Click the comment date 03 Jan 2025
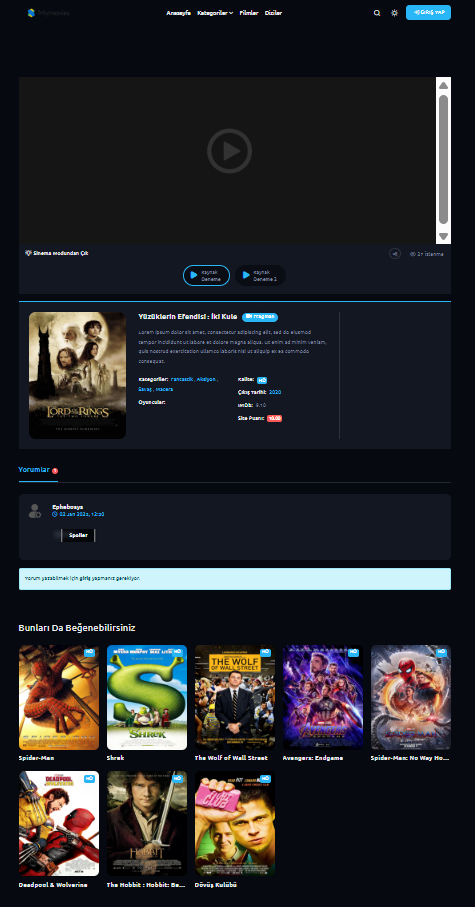The image size is (475, 907). (78, 514)
